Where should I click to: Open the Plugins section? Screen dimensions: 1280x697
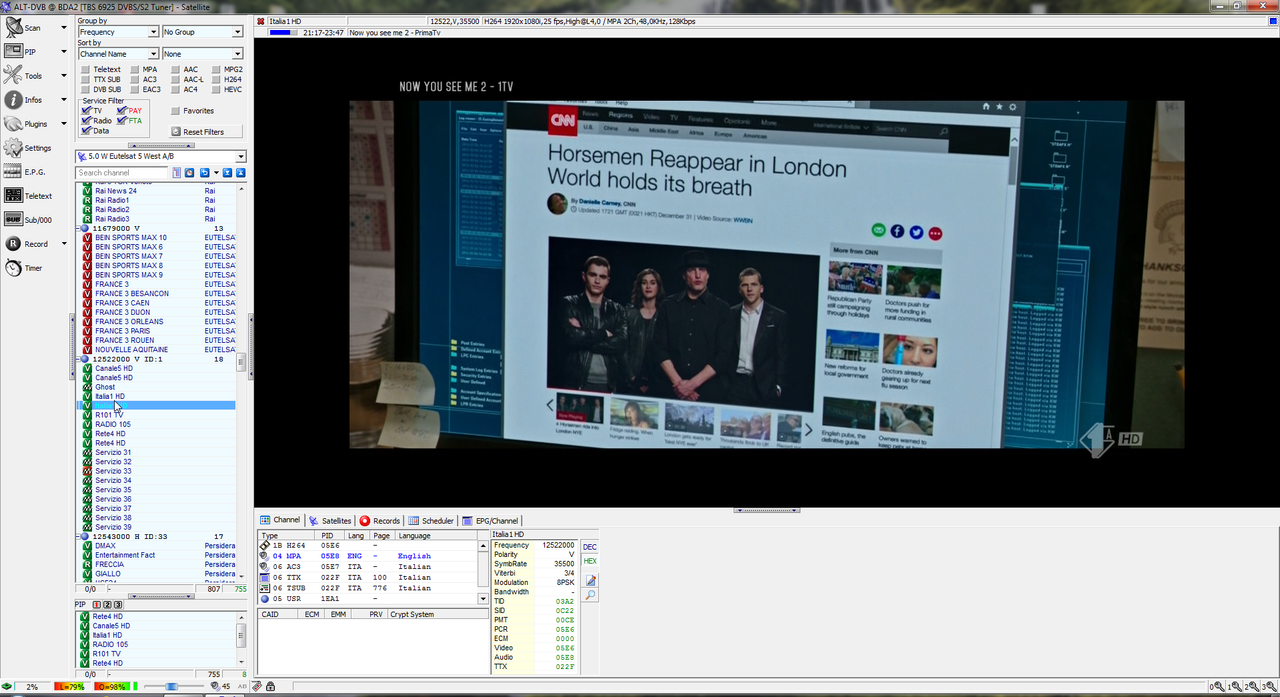(x=27, y=124)
